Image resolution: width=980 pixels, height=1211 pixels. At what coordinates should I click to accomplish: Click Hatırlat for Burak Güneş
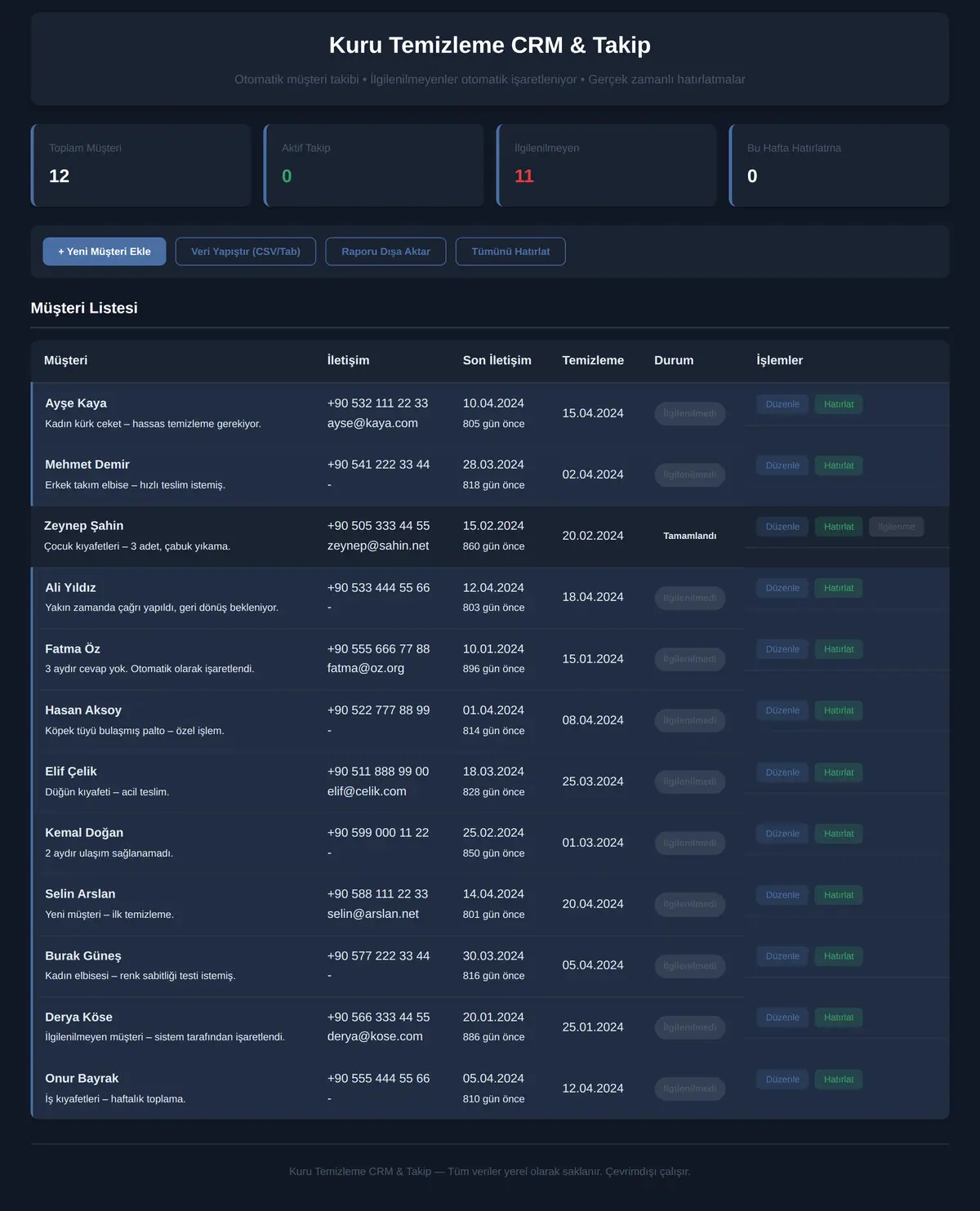click(x=839, y=956)
